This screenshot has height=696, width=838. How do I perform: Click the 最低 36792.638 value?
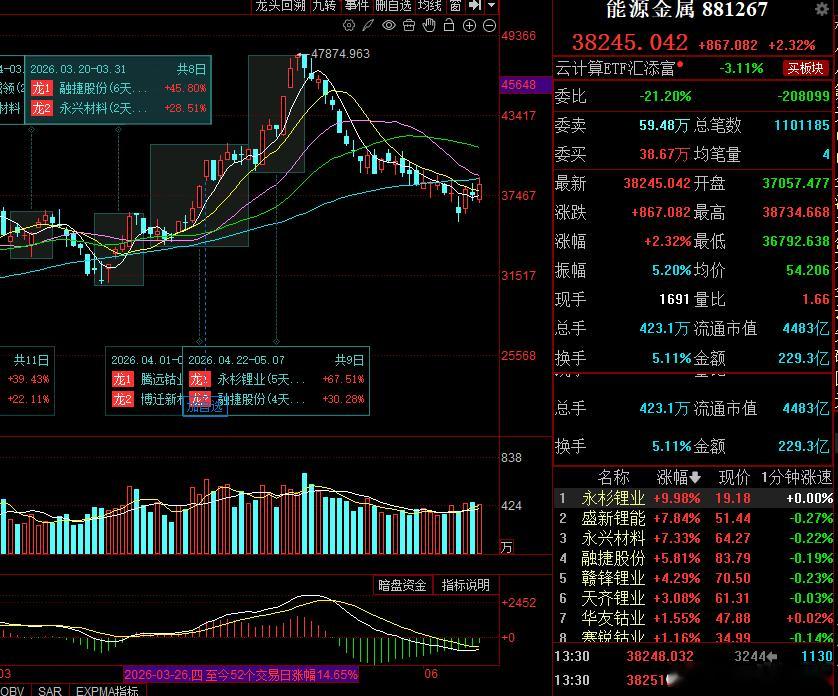[x=796, y=241]
